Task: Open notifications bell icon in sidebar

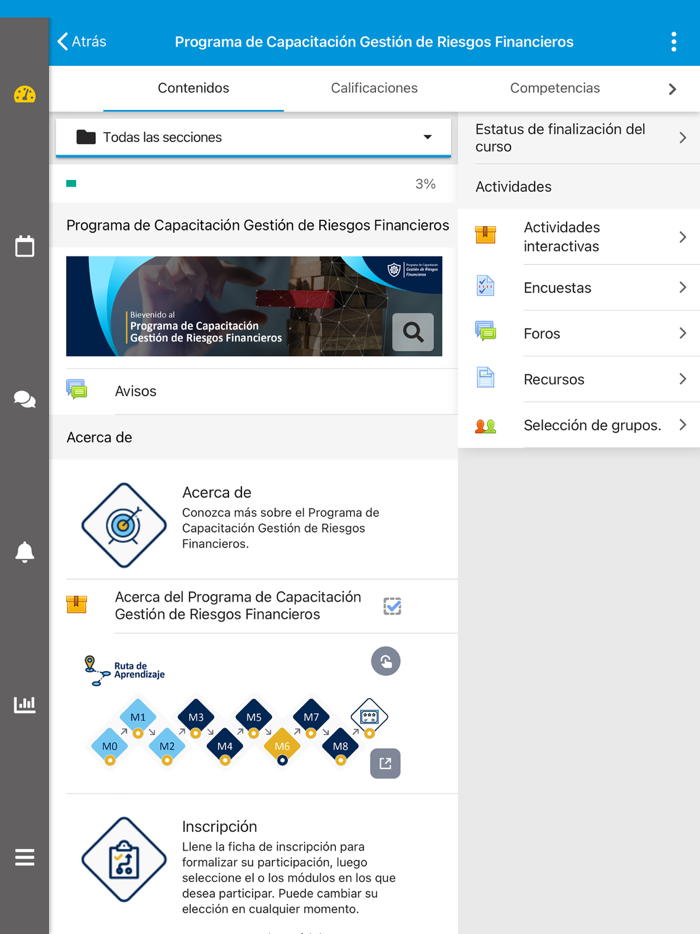Action: pyautogui.click(x=24, y=552)
